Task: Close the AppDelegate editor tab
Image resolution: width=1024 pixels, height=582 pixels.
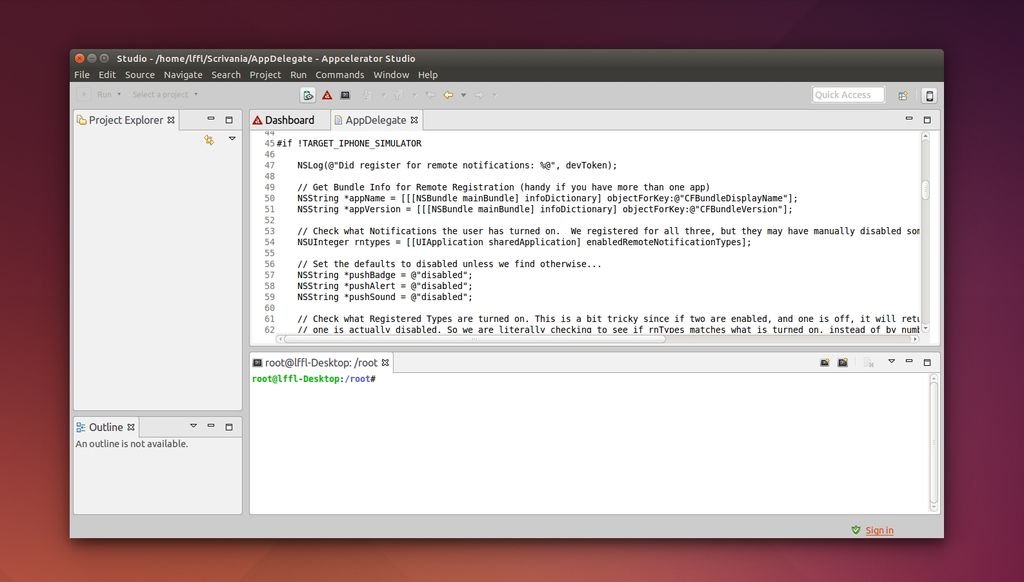Action: 414,120
